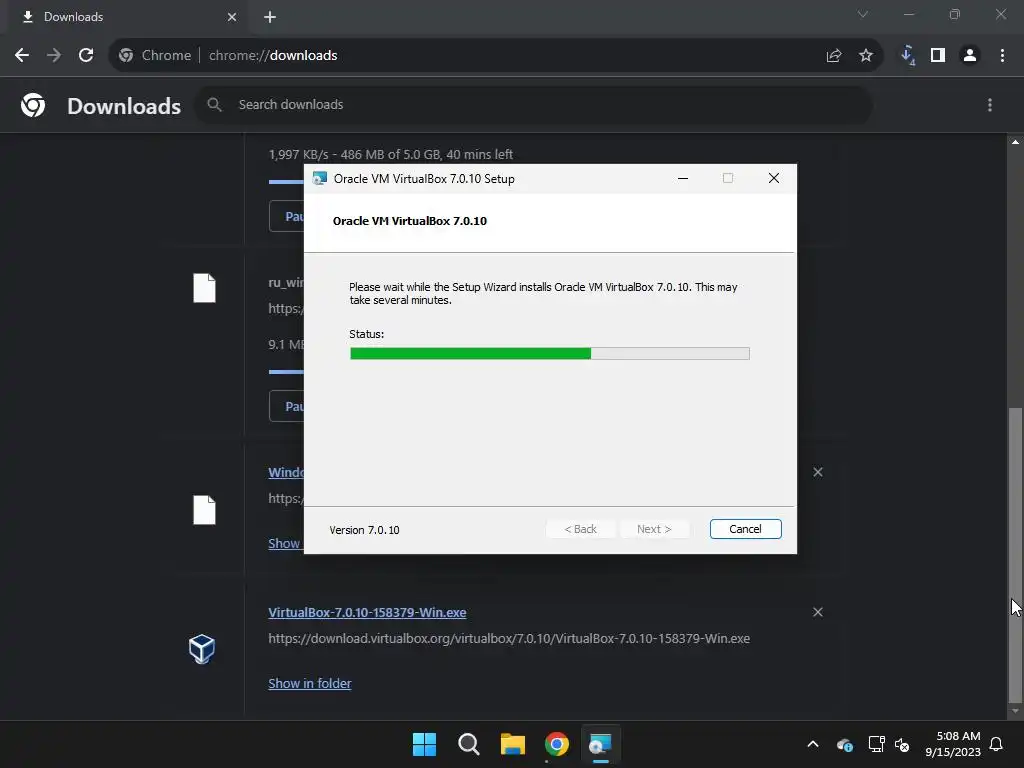
Task: Cancel the VirtualBox installation
Action: click(745, 529)
